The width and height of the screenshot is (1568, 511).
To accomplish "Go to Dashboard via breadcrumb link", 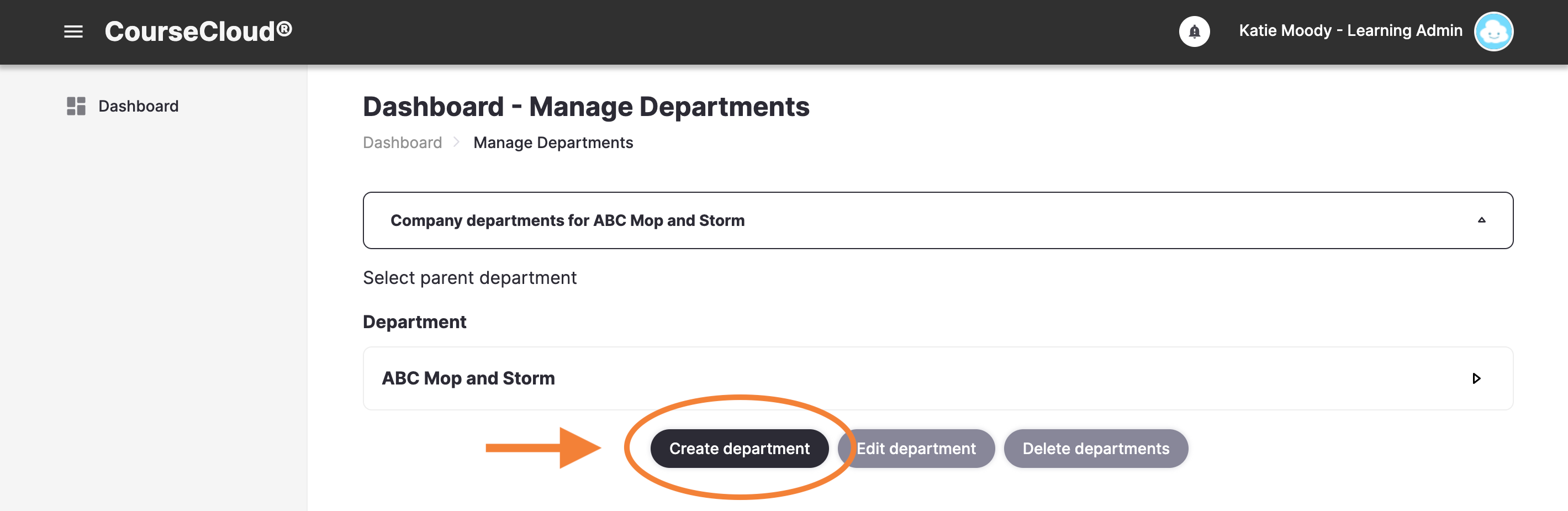I will [402, 143].
